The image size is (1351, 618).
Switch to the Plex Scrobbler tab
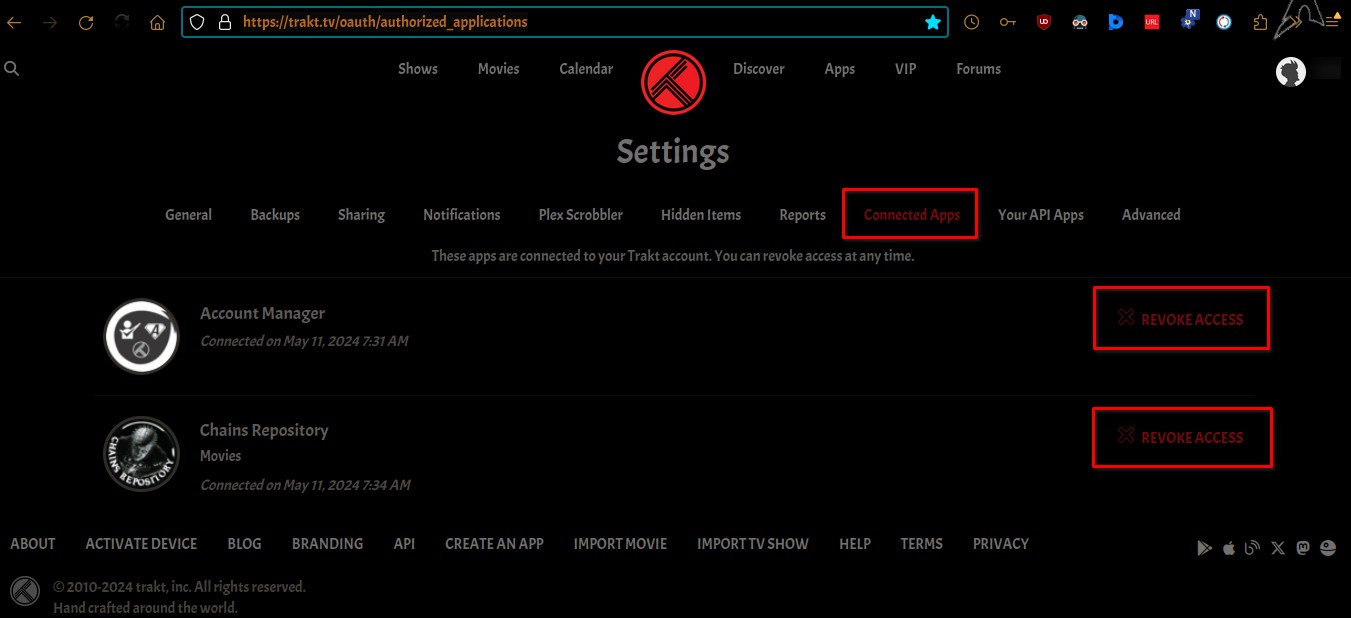pyautogui.click(x=581, y=215)
